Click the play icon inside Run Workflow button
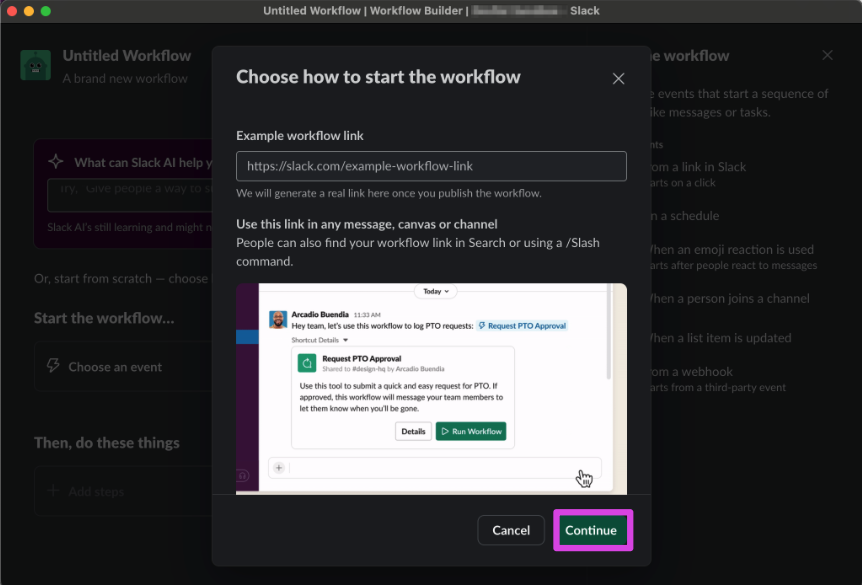This screenshot has width=862, height=585. [447, 432]
